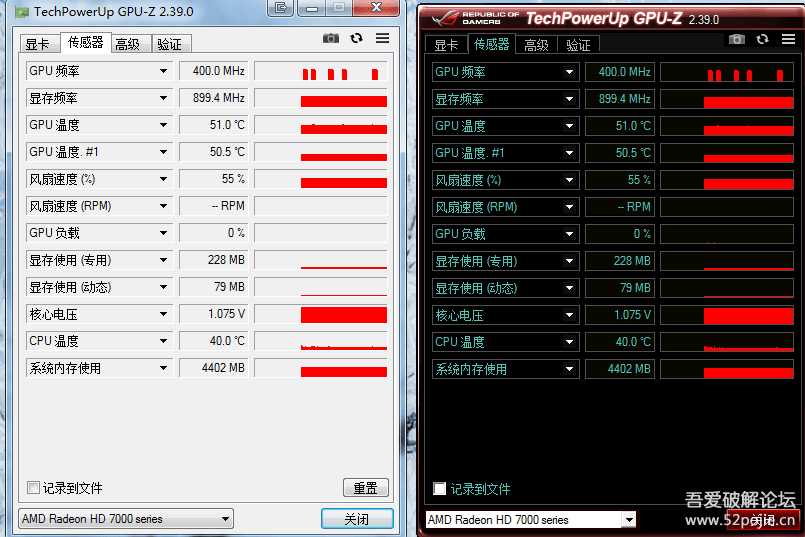Click 79 MB value in ROG-themed window

[620, 288]
